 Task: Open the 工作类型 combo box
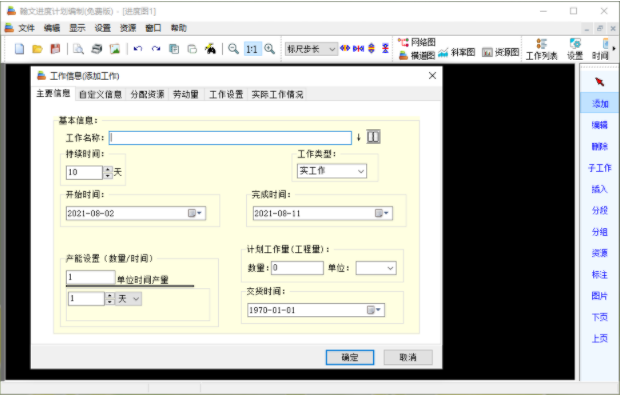coord(332,171)
